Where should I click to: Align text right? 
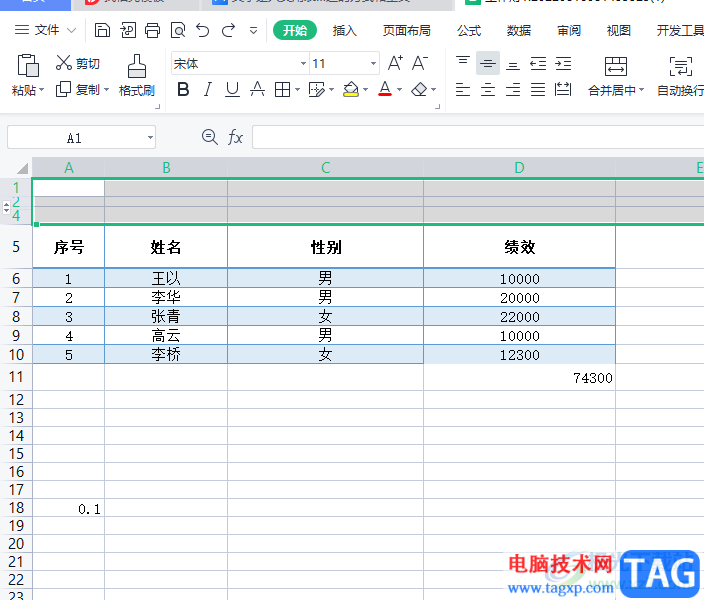[x=513, y=89]
